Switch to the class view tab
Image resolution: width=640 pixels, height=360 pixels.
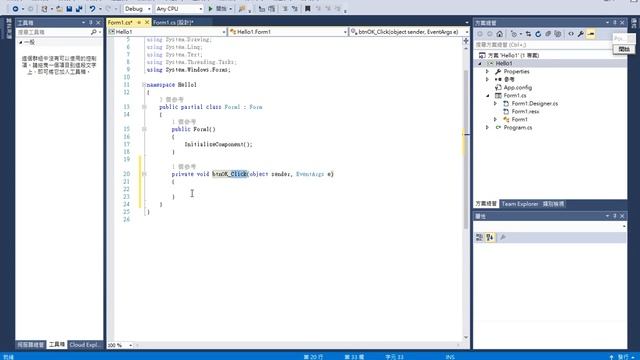[x=553, y=204]
